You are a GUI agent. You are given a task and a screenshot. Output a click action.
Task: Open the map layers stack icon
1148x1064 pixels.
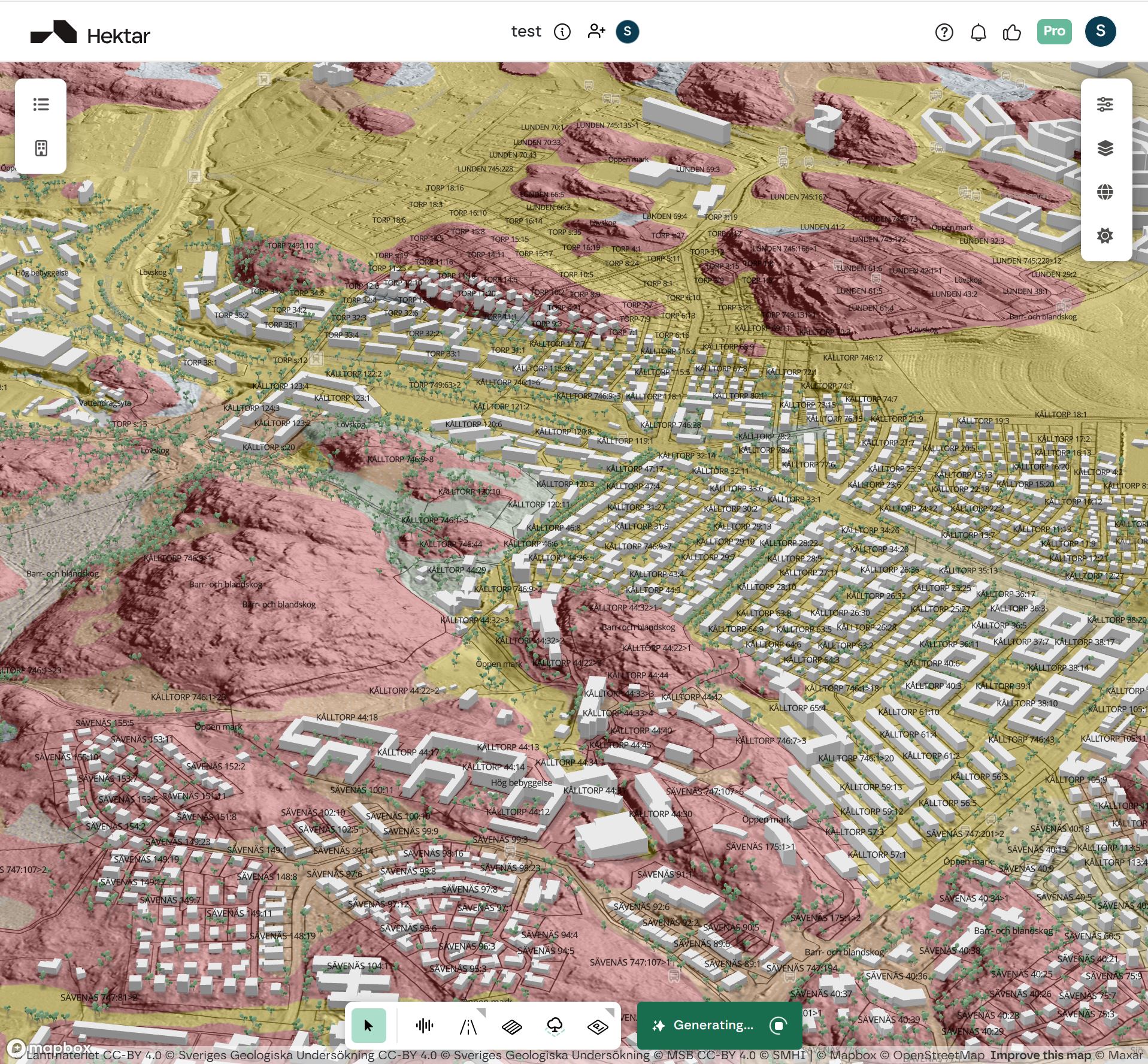pyautogui.click(x=1105, y=148)
